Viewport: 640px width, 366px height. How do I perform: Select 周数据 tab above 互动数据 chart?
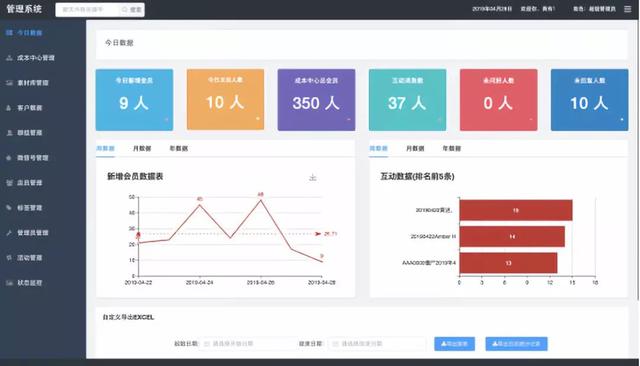coord(378,149)
